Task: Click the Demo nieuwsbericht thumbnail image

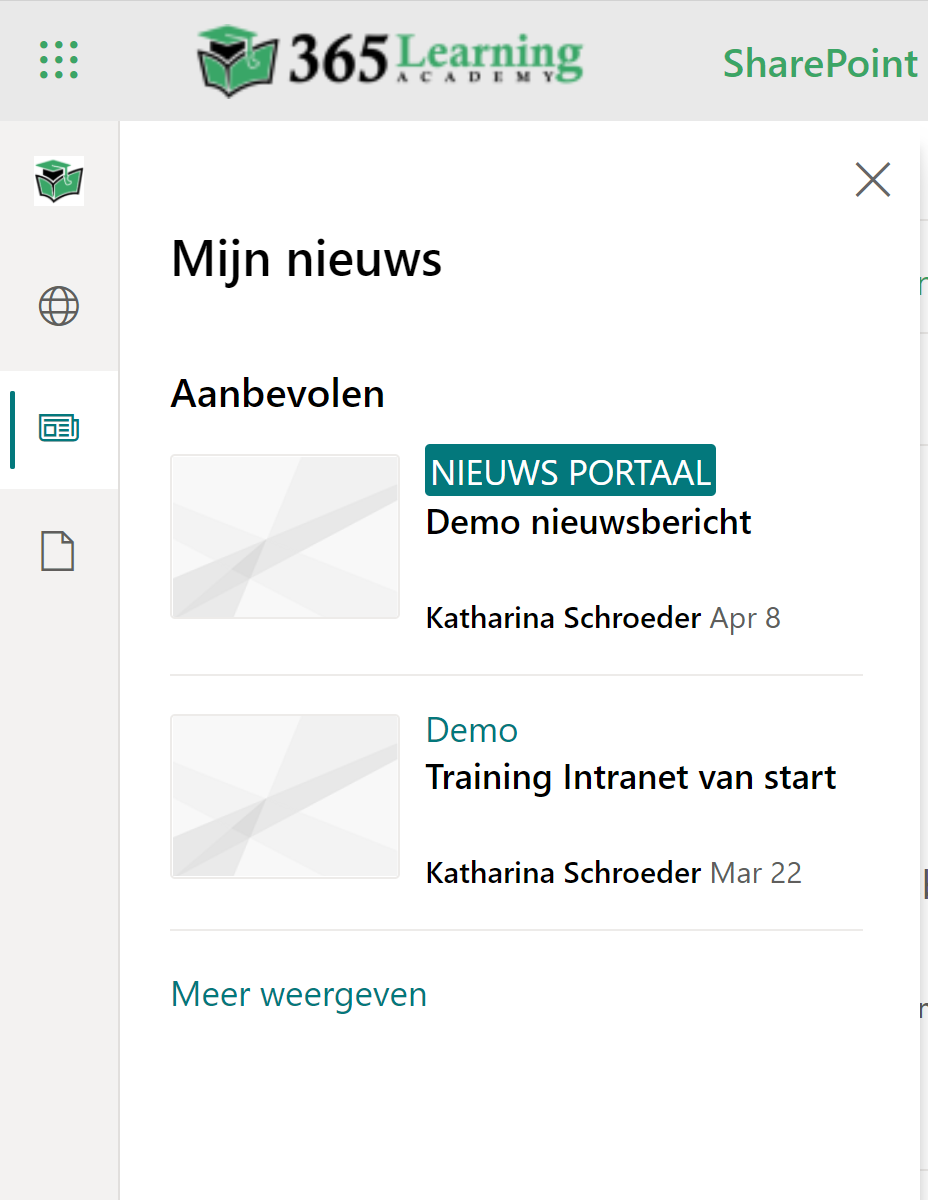Action: 285,537
